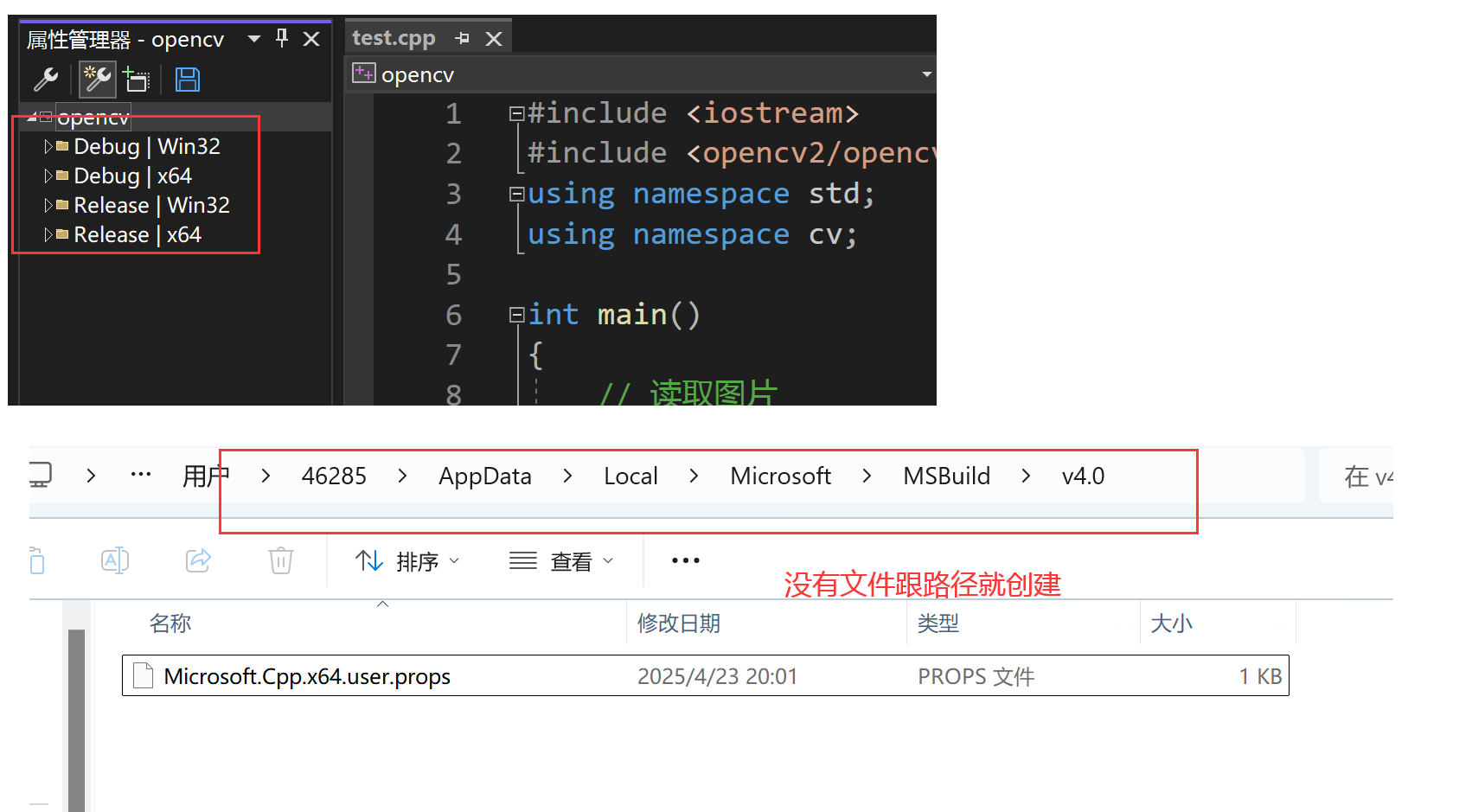
Task: Navigate to the 46285 breadcrumb folder
Action: pos(334,476)
